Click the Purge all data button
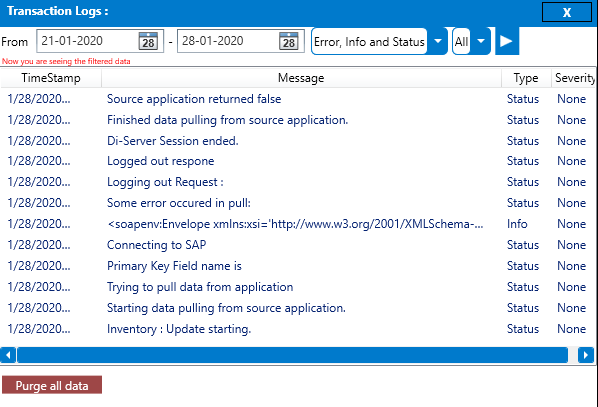 tap(52, 385)
